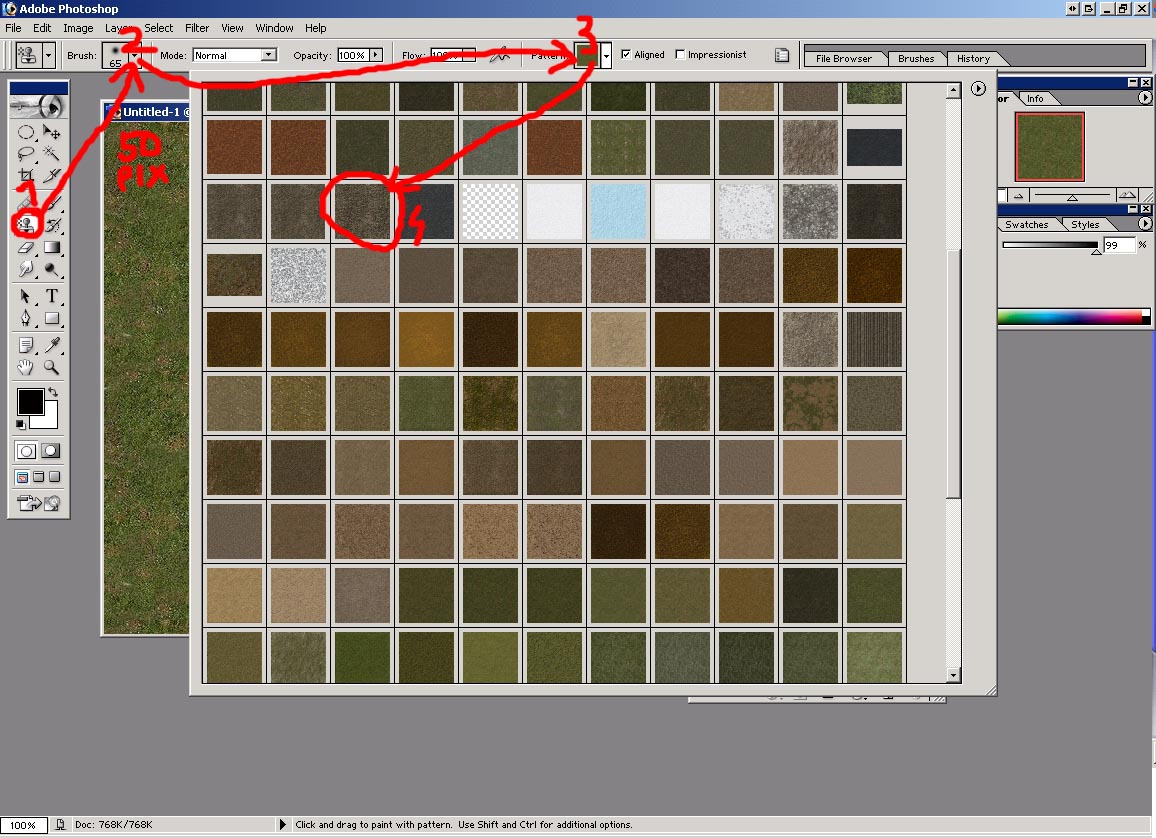Open the Filter menu
This screenshot has height=838, width=1156.
197,28
